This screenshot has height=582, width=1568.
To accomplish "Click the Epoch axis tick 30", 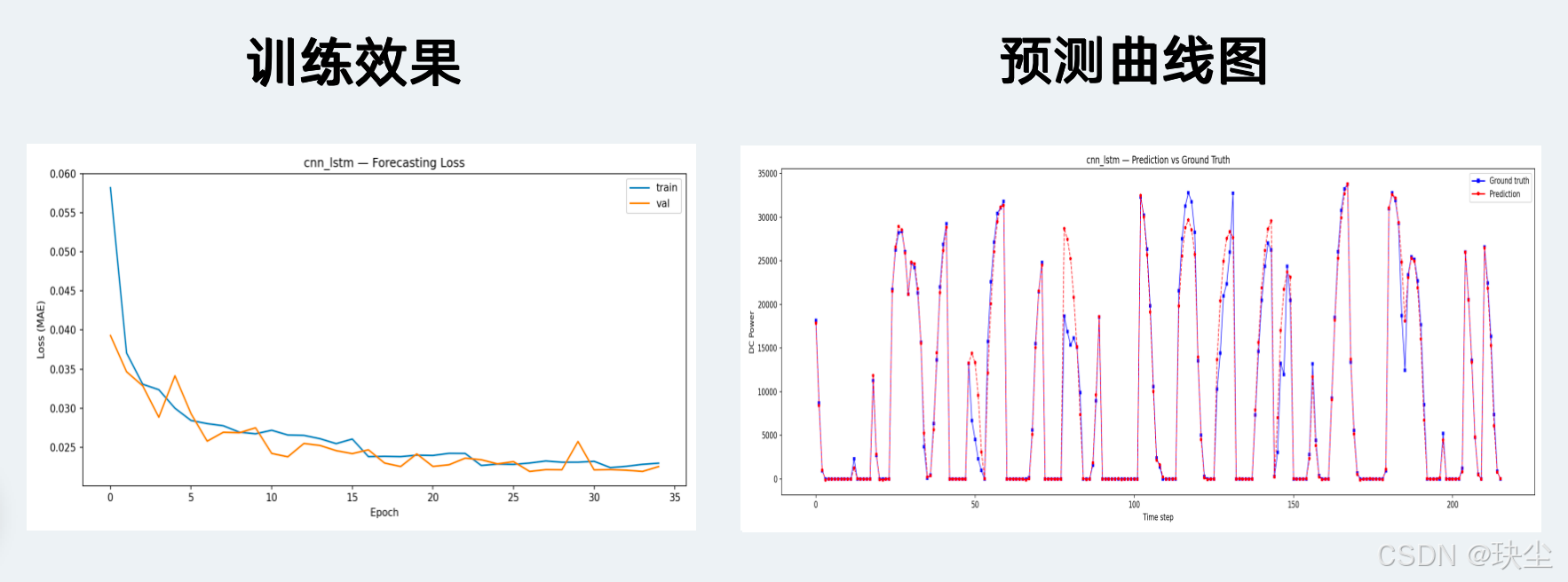I will coord(594,497).
